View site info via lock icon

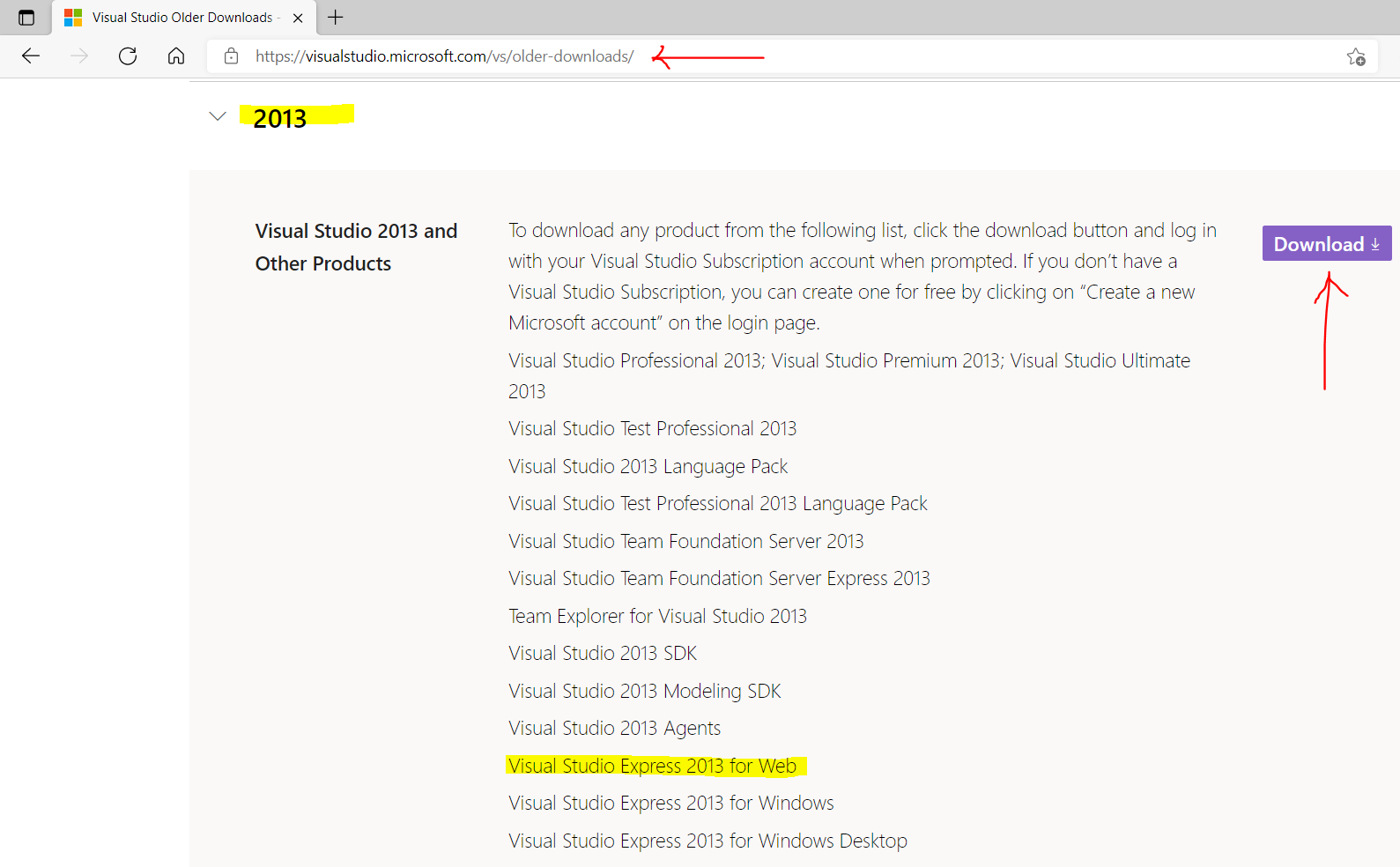tap(231, 56)
